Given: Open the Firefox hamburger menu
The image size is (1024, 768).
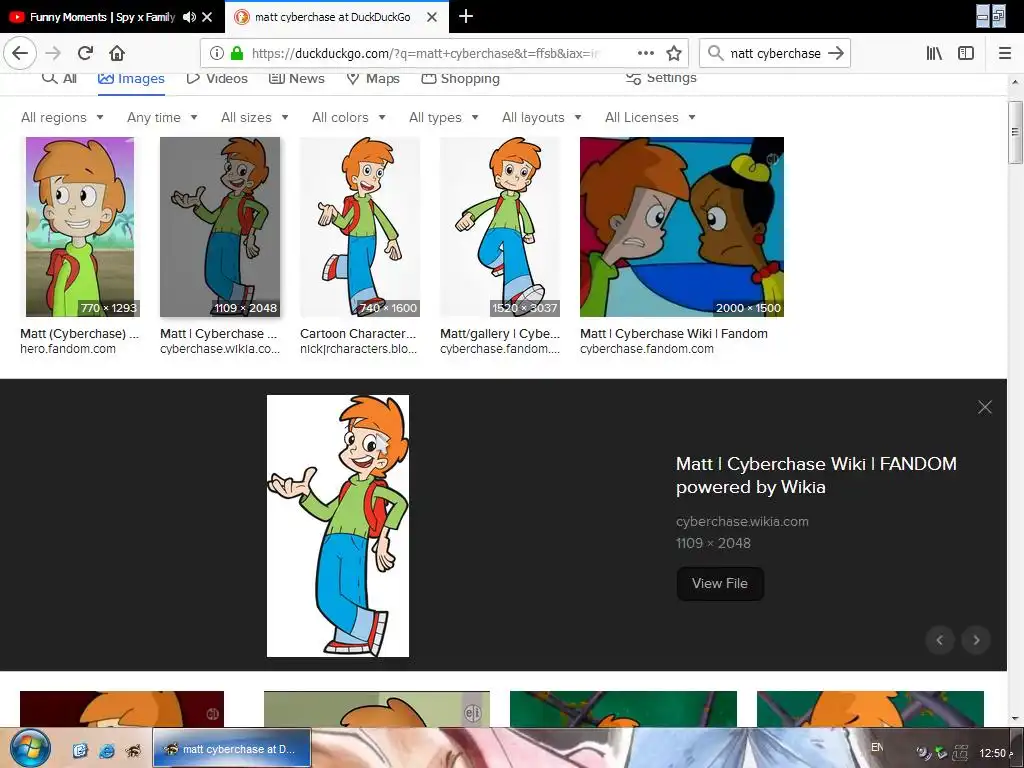Looking at the screenshot, I should 1005,53.
